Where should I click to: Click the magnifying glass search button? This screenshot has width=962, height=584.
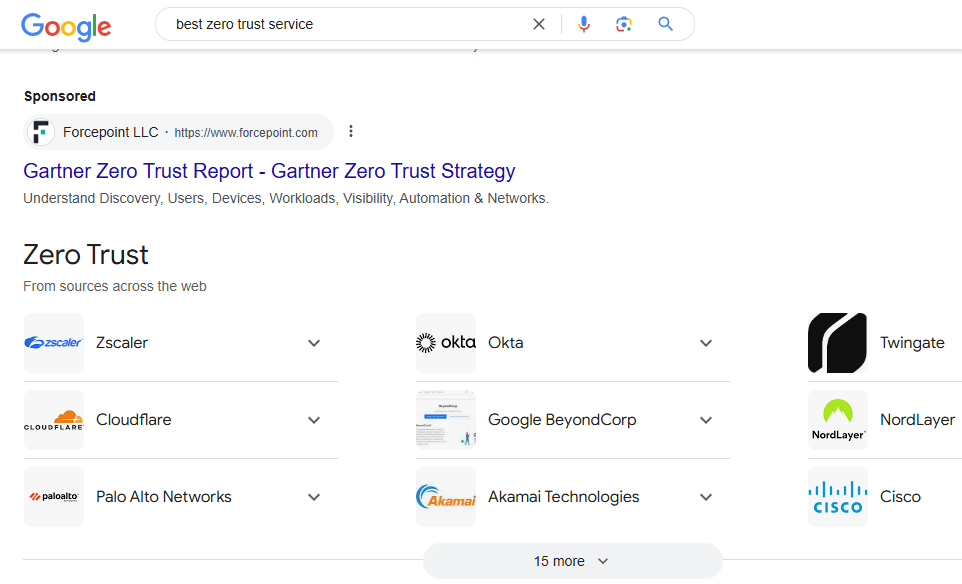click(x=666, y=24)
